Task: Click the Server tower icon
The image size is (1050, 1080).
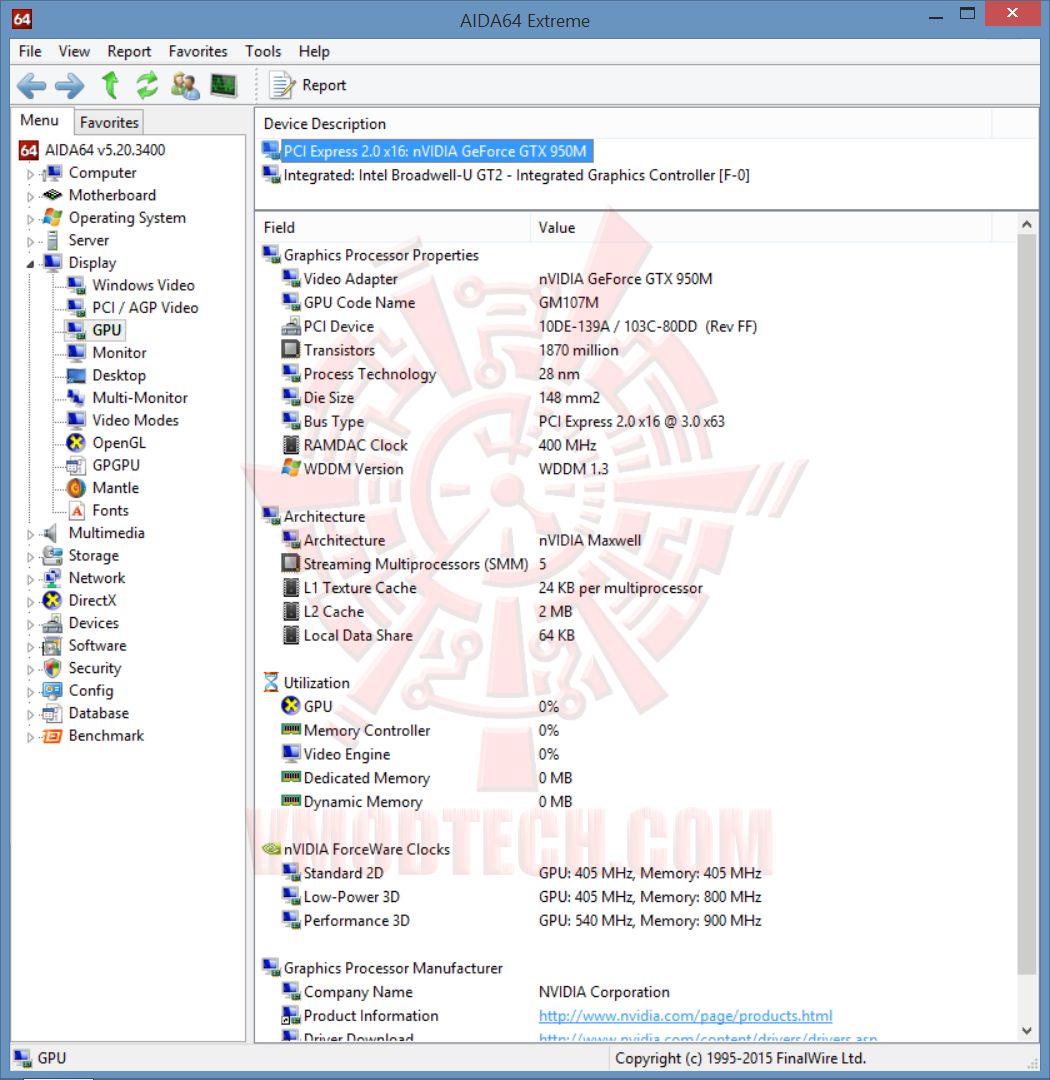Action: (x=52, y=240)
